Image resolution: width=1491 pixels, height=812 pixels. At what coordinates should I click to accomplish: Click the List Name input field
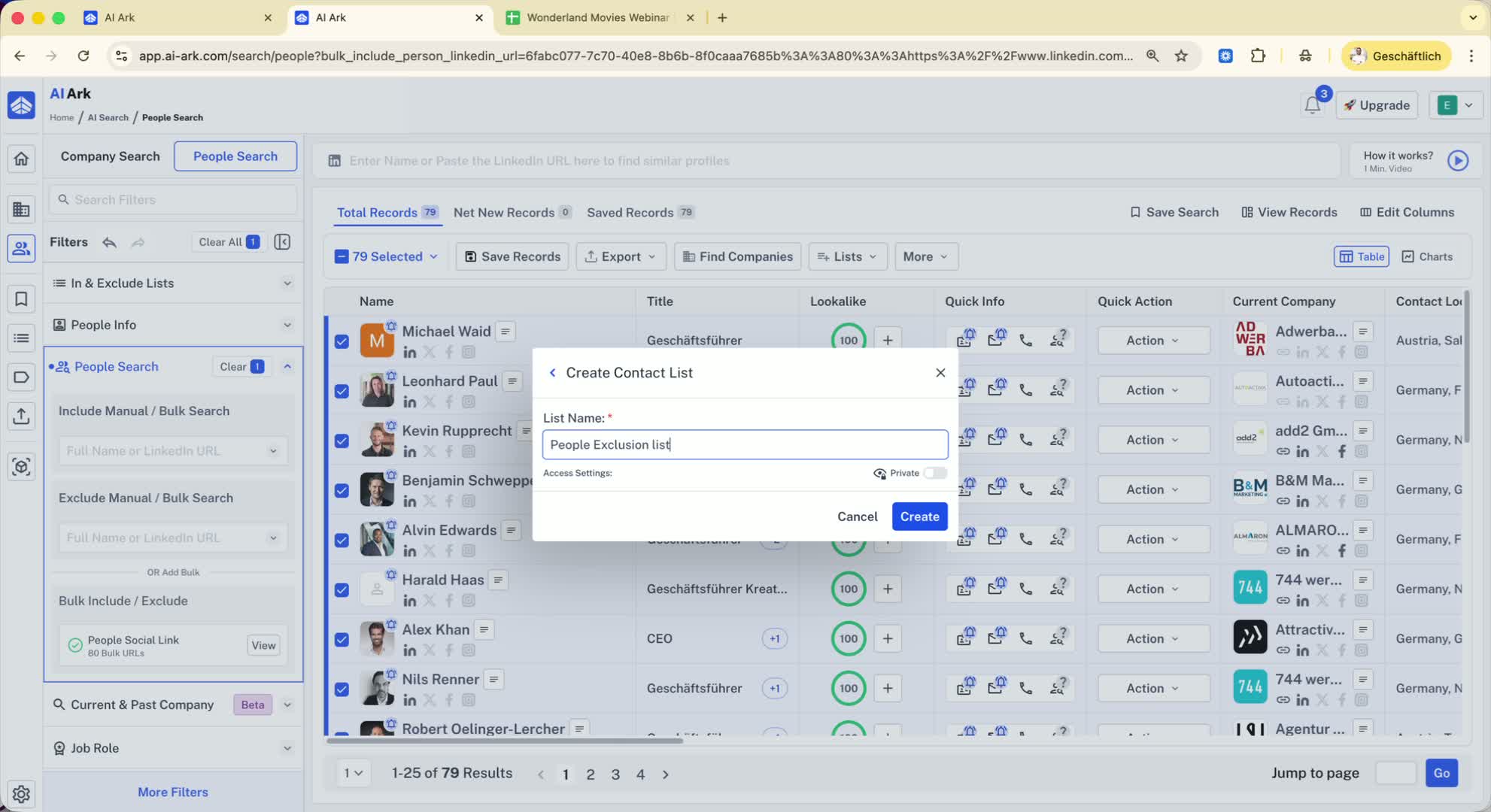pyautogui.click(x=744, y=444)
